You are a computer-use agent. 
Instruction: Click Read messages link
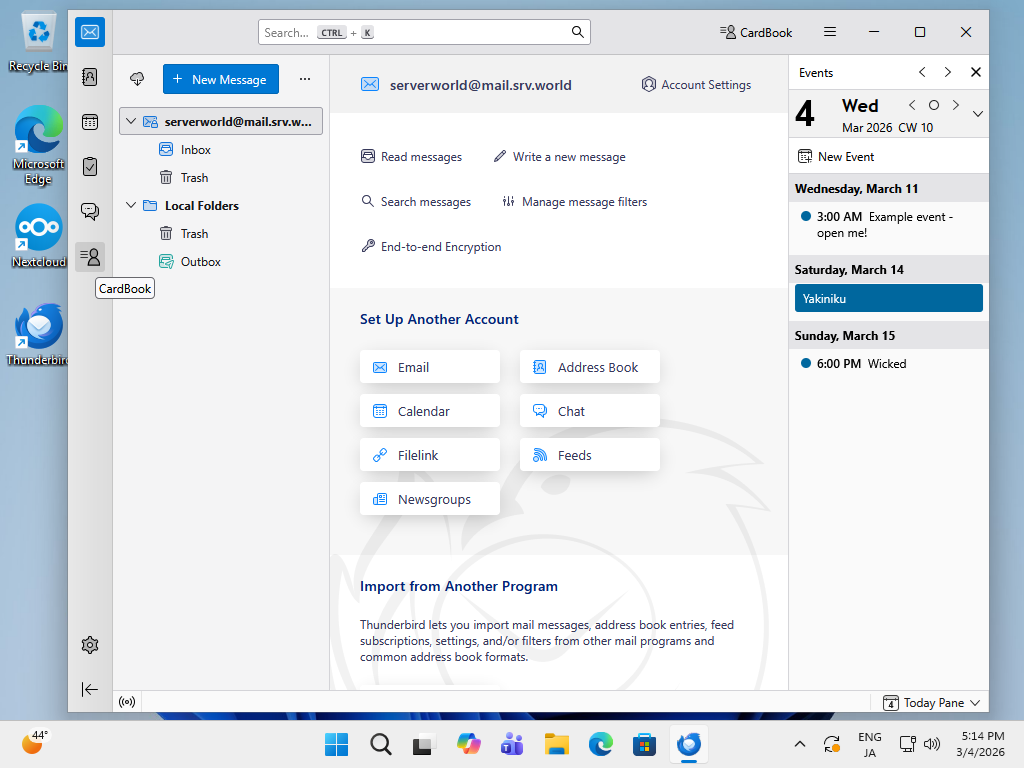click(x=411, y=157)
